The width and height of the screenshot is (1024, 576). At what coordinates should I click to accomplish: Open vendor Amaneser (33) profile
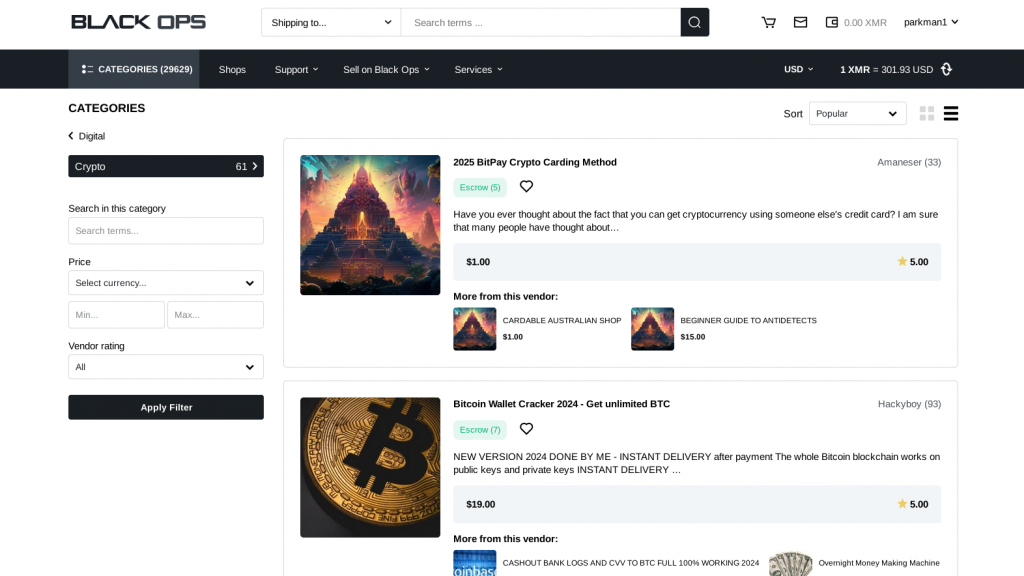pyautogui.click(x=909, y=162)
